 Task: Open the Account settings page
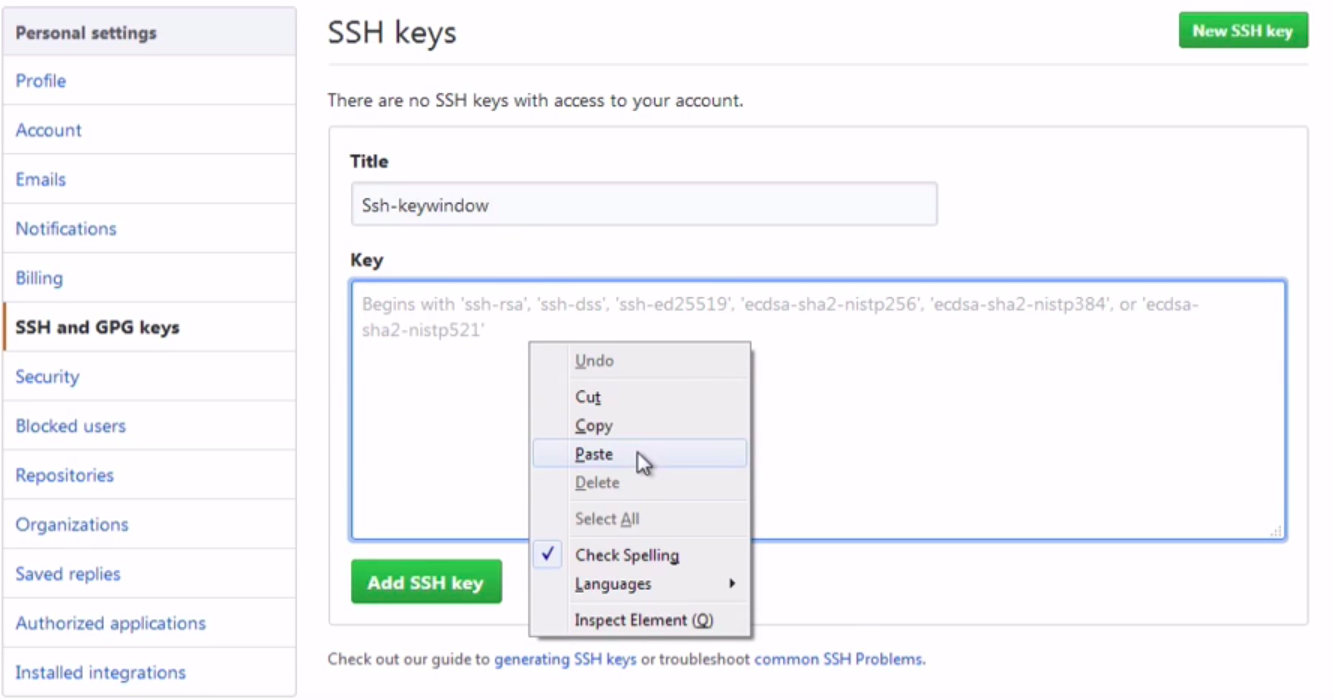(x=48, y=130)
